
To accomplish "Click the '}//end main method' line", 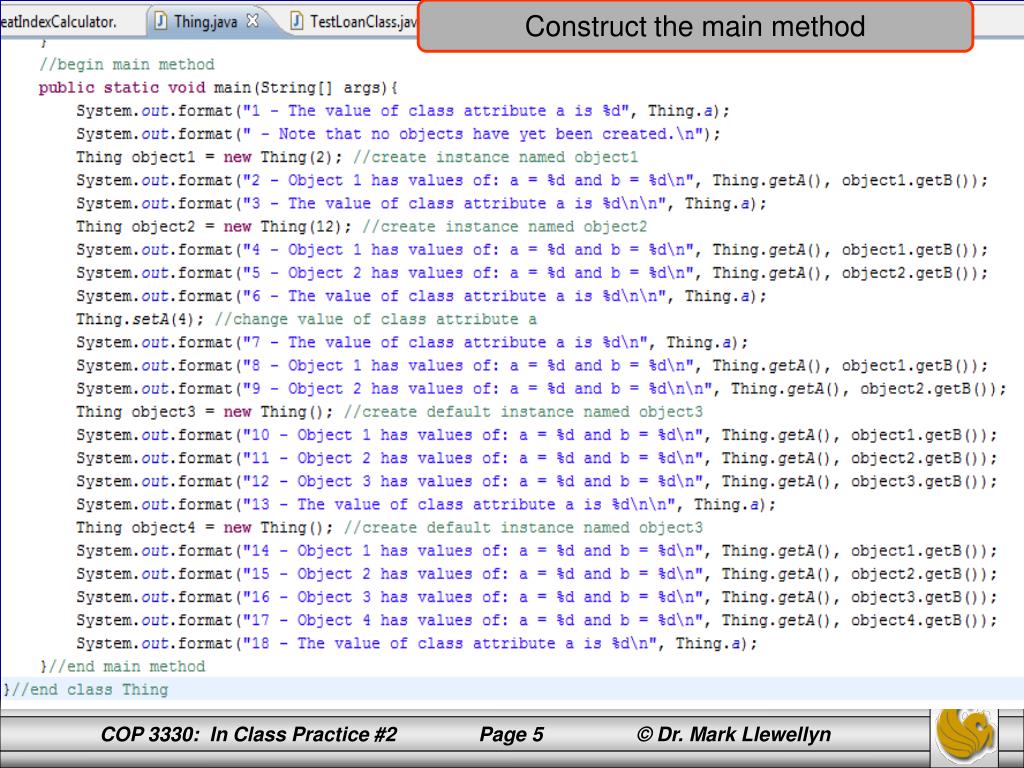I will pyautogui.click(x=122, y=667).
